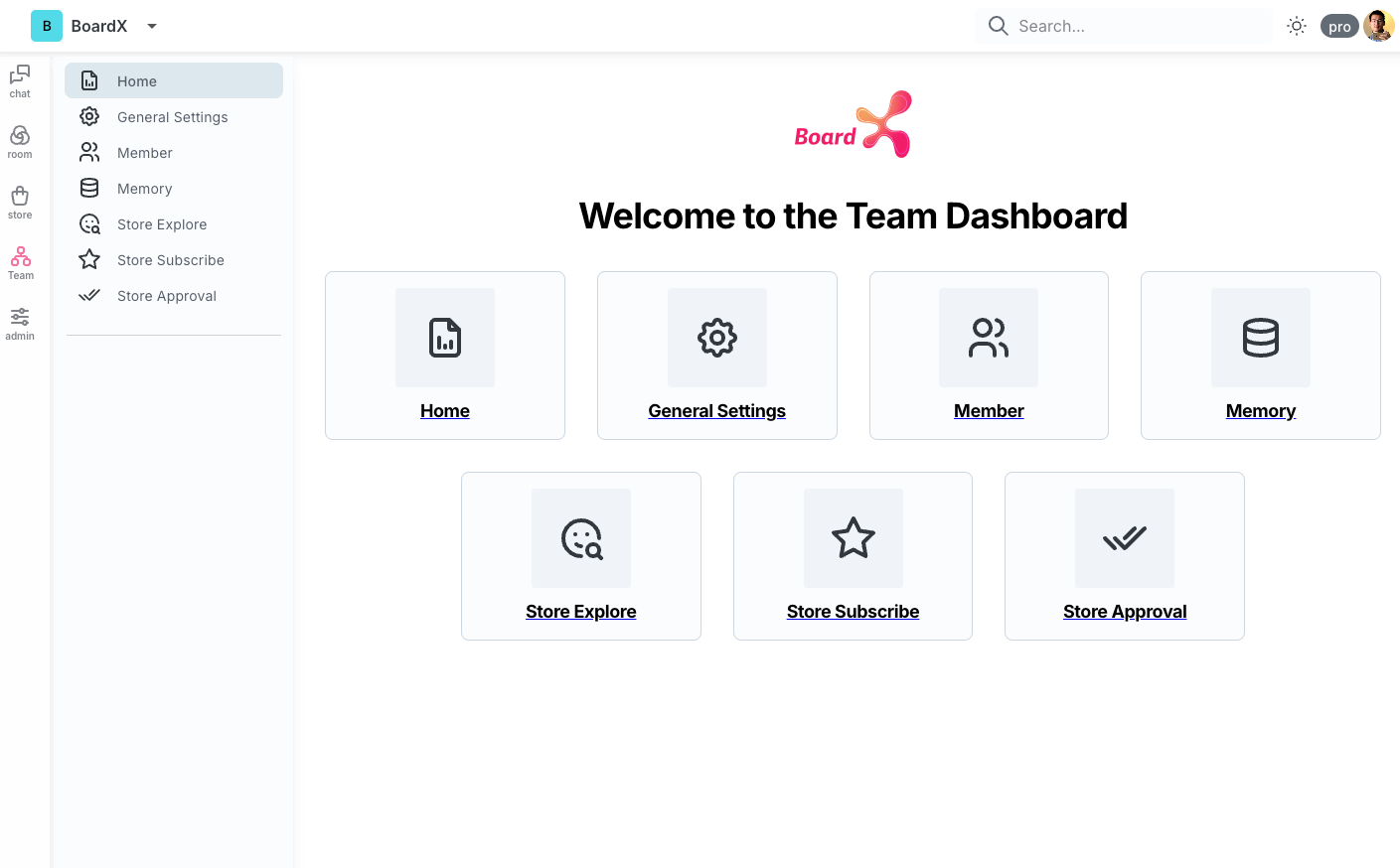Click the BoardX workspace name text

(x=99, y=26)
